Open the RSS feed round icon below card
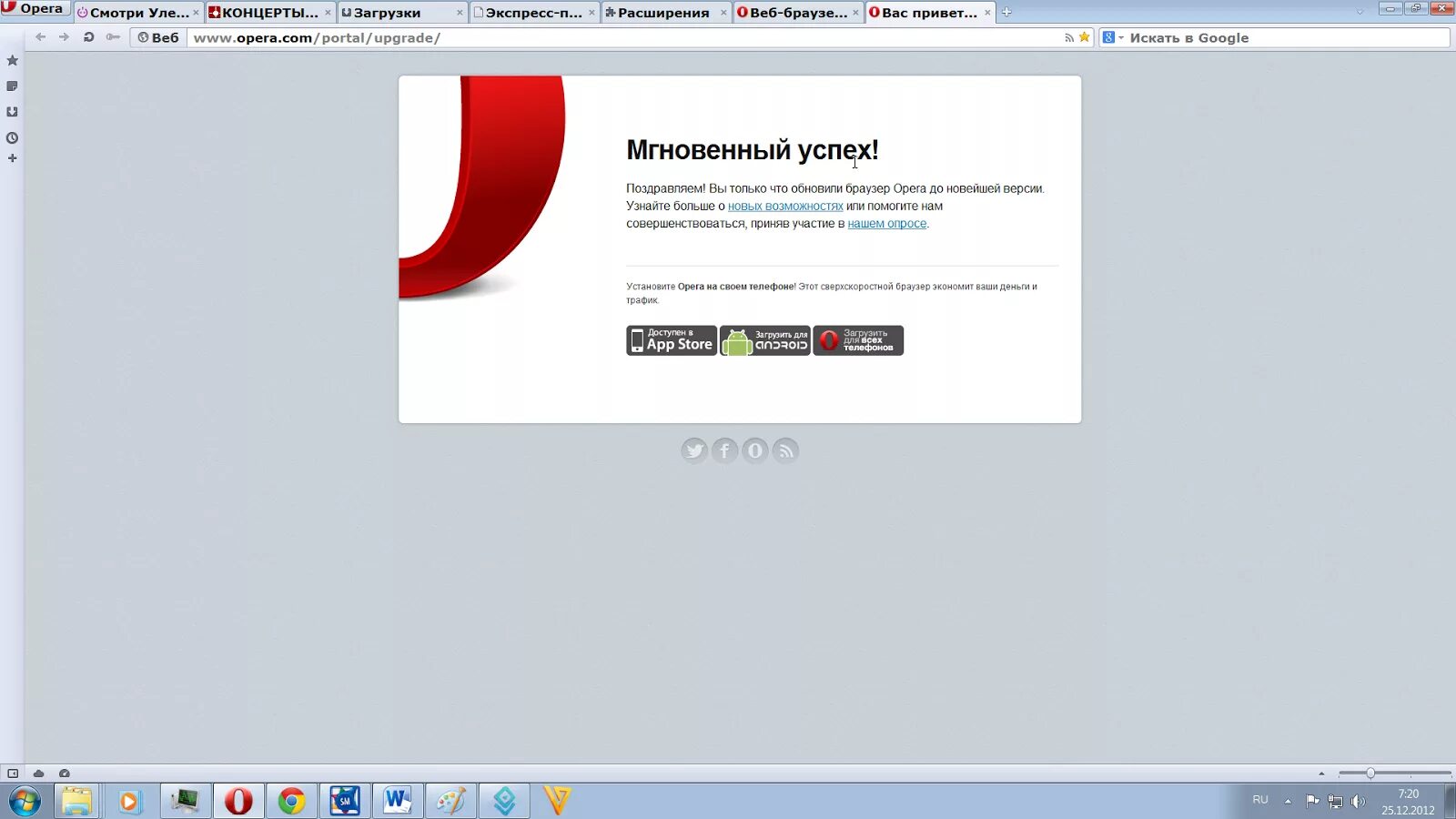This screenshot has width=1456, height=819. point(785,450)
